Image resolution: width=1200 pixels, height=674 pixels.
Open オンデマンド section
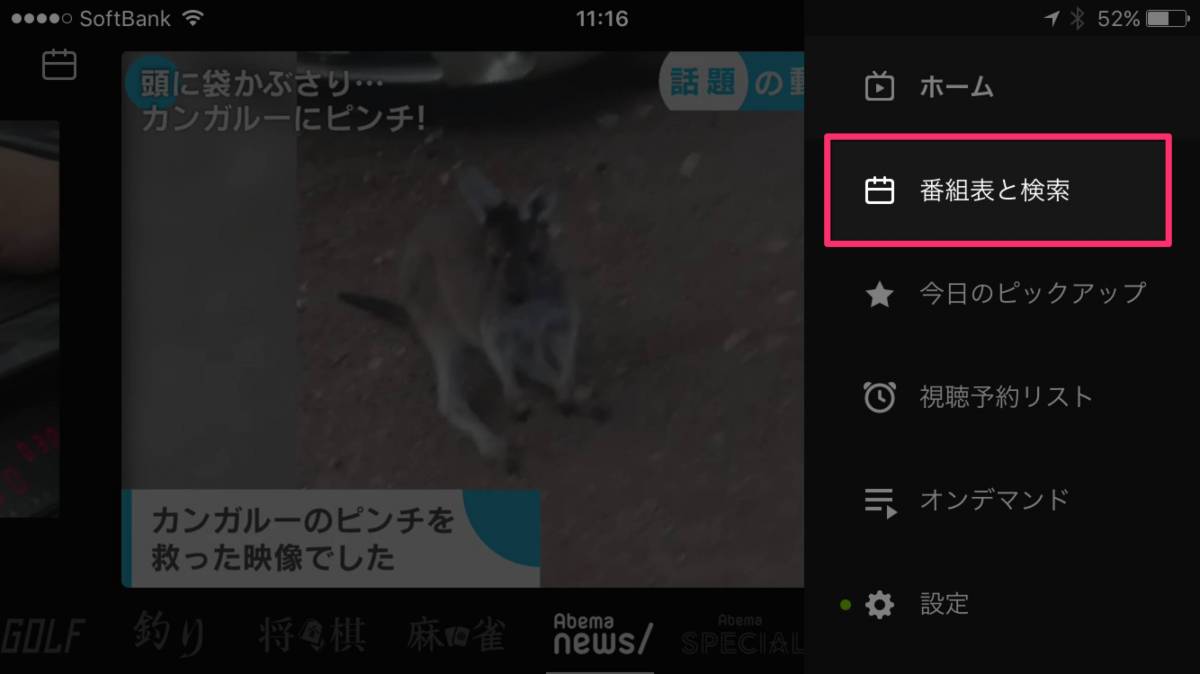tap(994, 500)
